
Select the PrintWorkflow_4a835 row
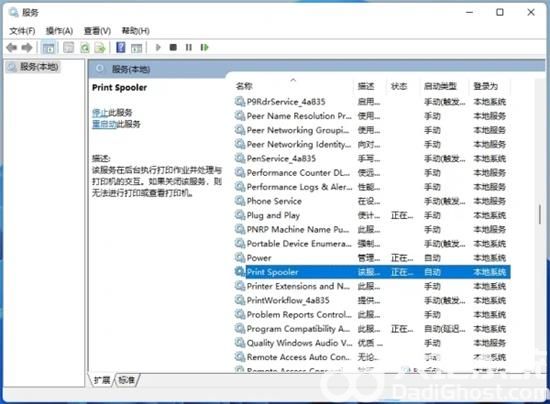tap(372, 300)
